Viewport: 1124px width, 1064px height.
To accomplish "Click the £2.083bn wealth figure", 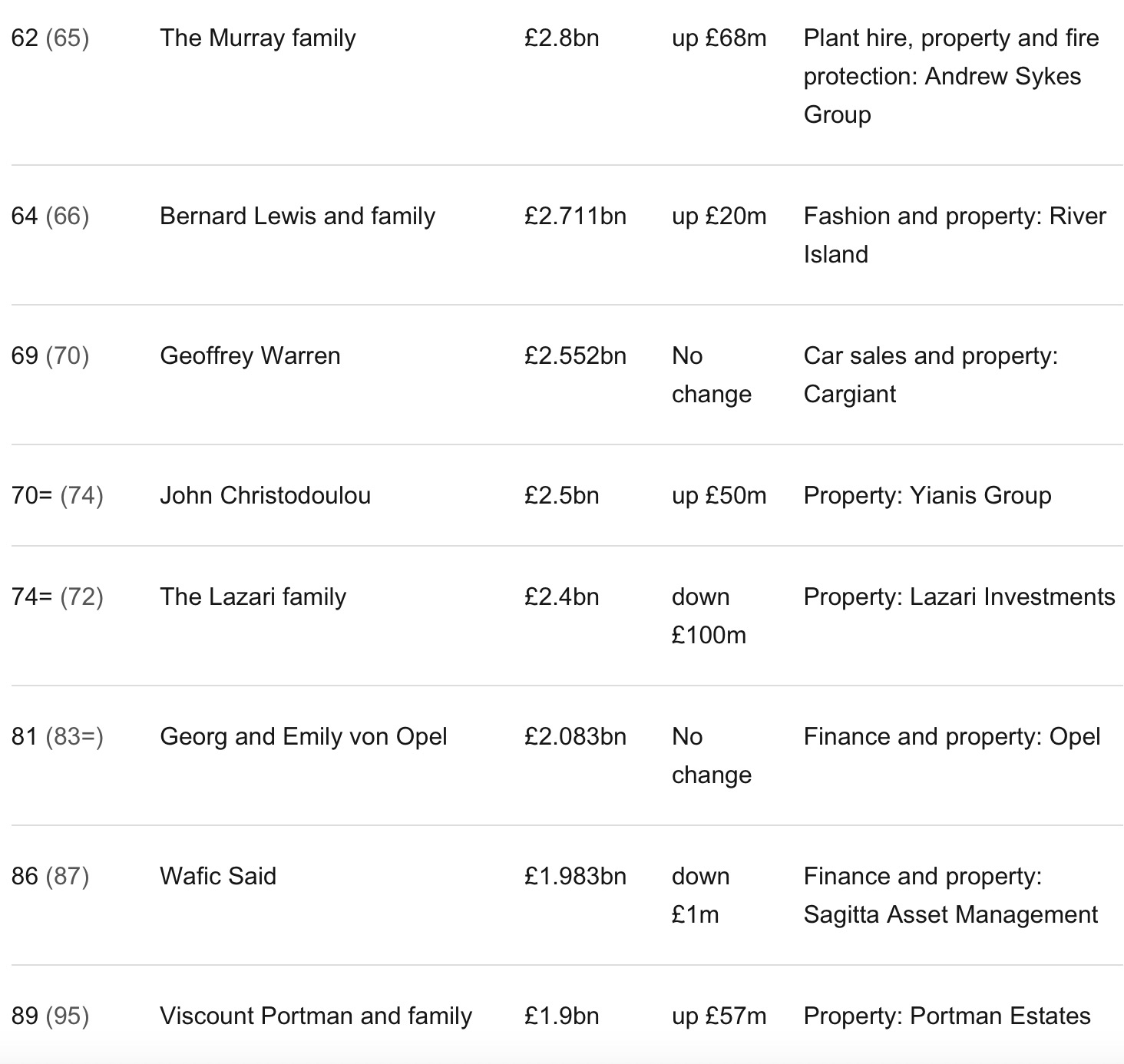I will [575, 737].
